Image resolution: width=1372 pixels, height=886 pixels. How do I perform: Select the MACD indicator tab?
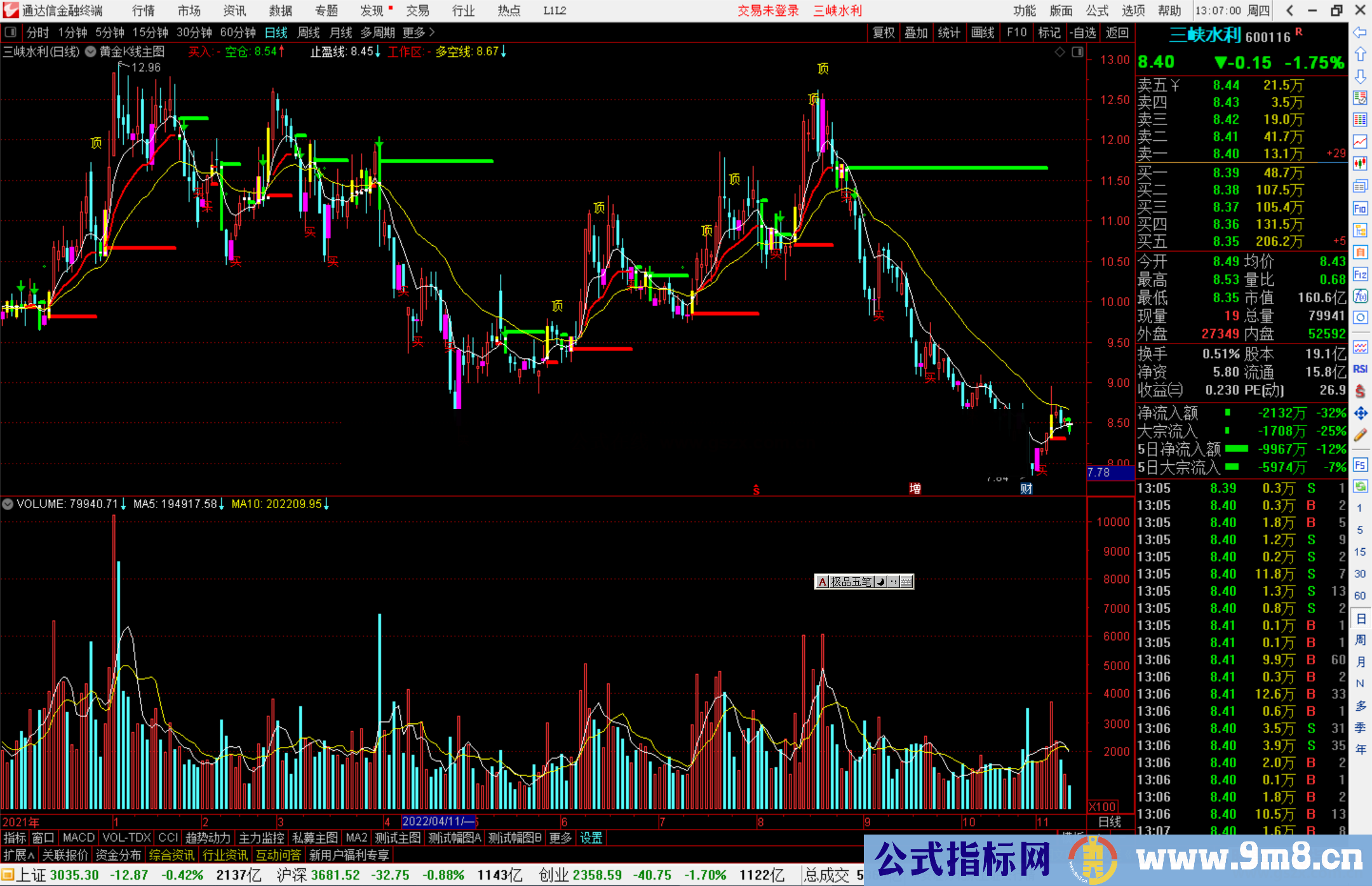pyautogui.click(x=78, y=838)
